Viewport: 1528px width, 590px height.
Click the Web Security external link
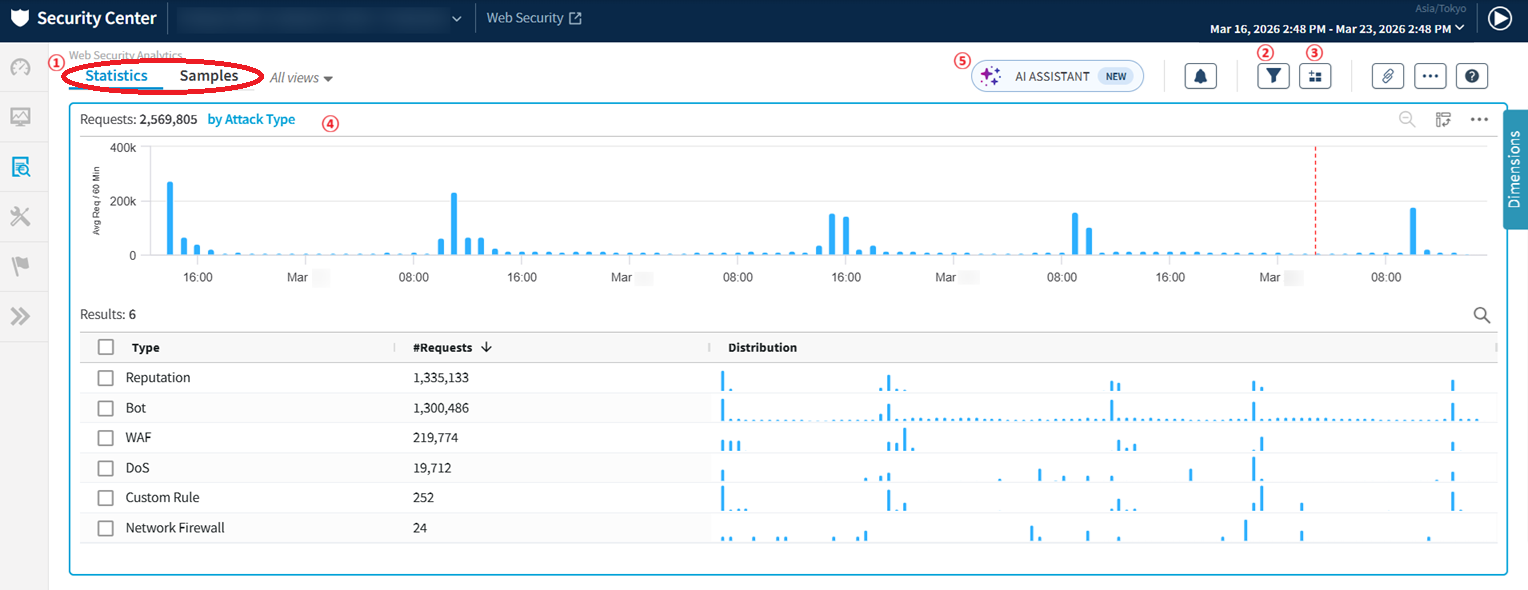pos(534,18)
